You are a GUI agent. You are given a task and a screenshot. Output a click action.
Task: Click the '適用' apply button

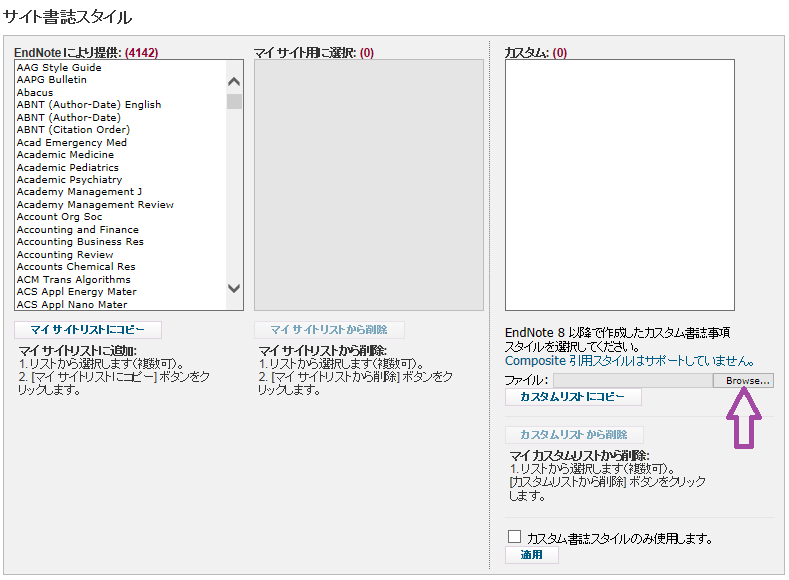point(532,555)
